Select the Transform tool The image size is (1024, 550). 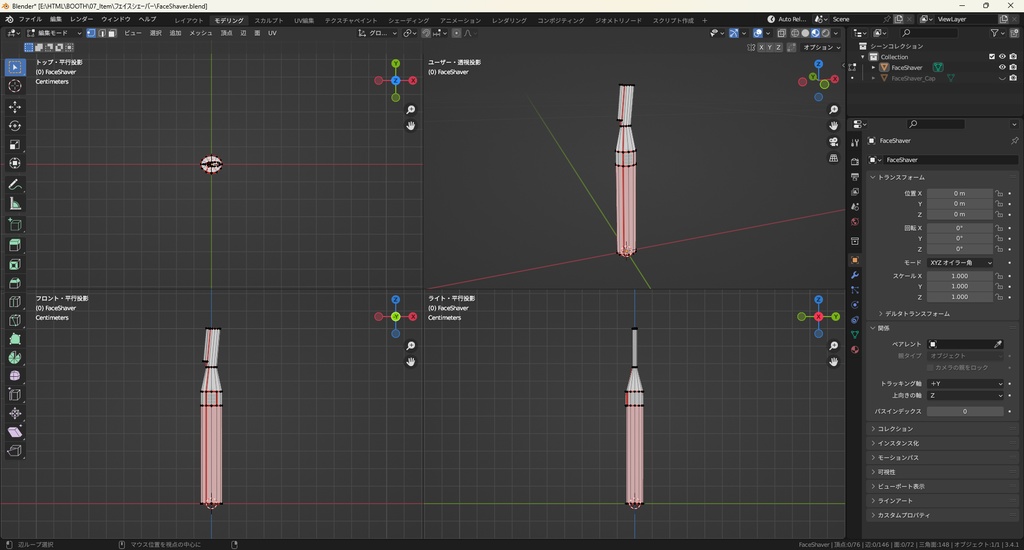pyautogui.click(x=15, y=163)
